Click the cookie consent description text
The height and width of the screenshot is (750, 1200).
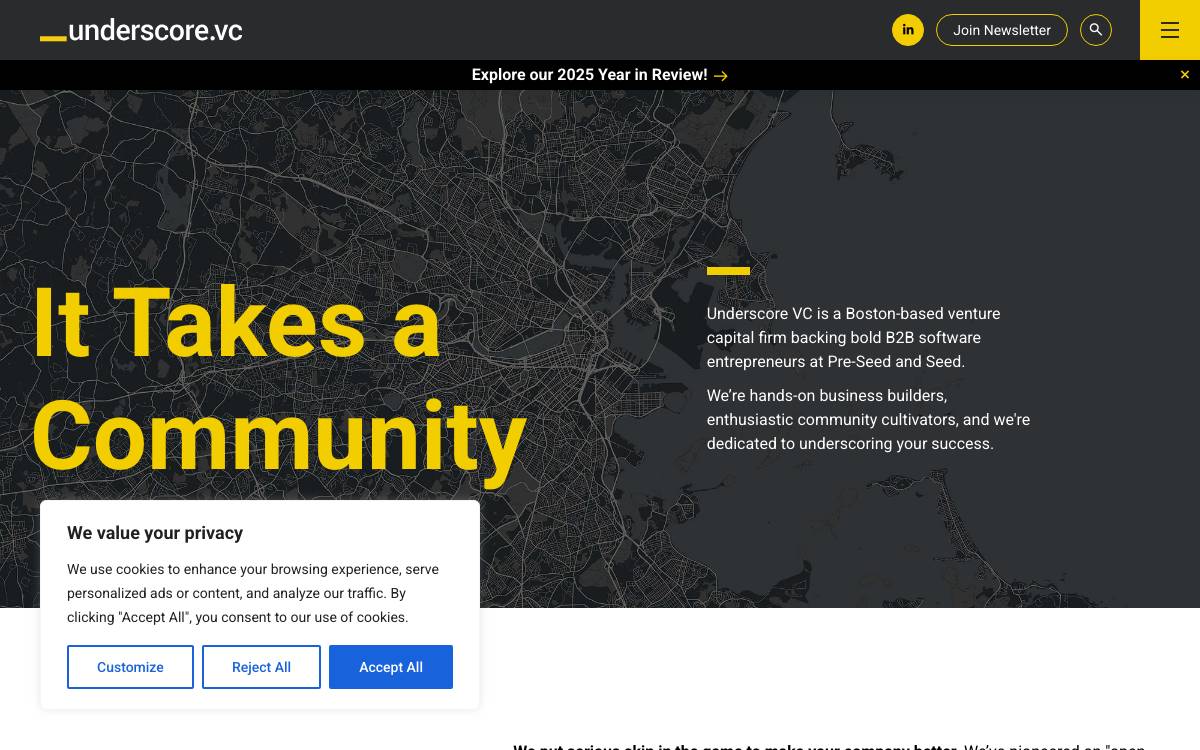(x=253, y=593)
